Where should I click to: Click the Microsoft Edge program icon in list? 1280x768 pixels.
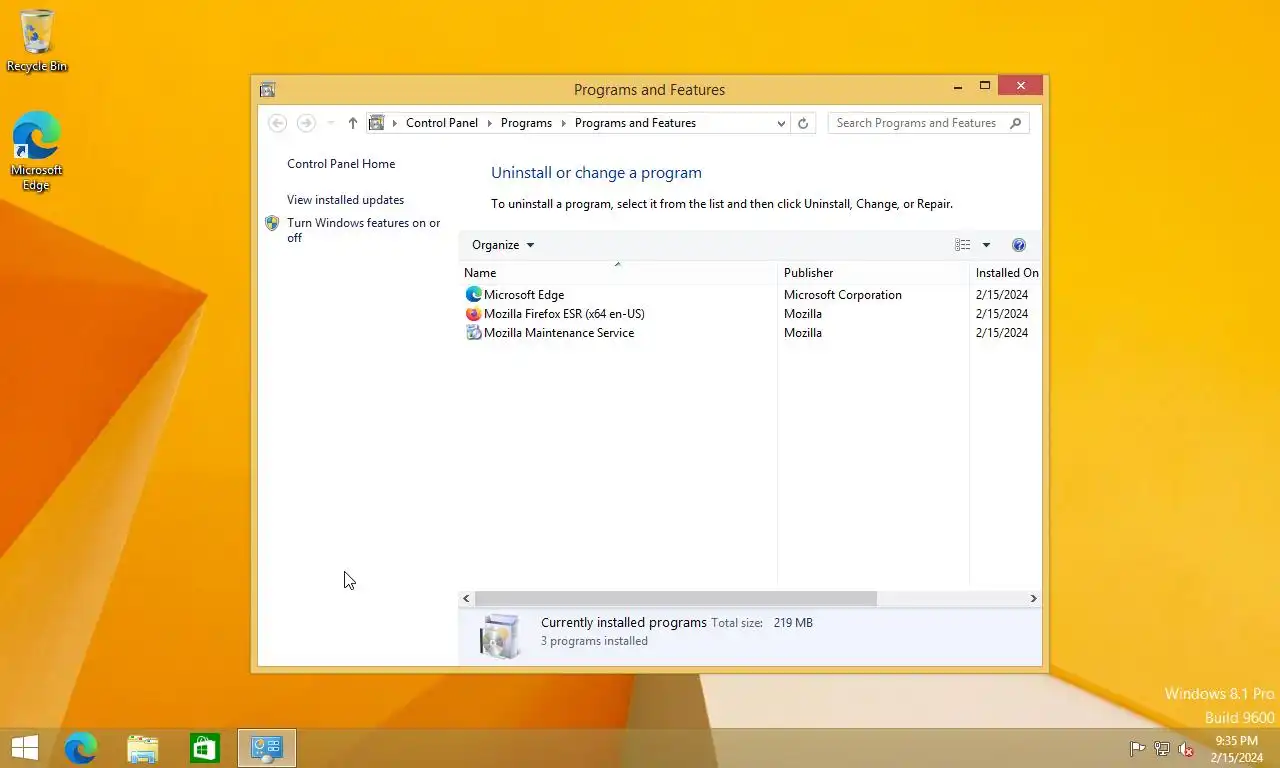(x=474, y=295)
